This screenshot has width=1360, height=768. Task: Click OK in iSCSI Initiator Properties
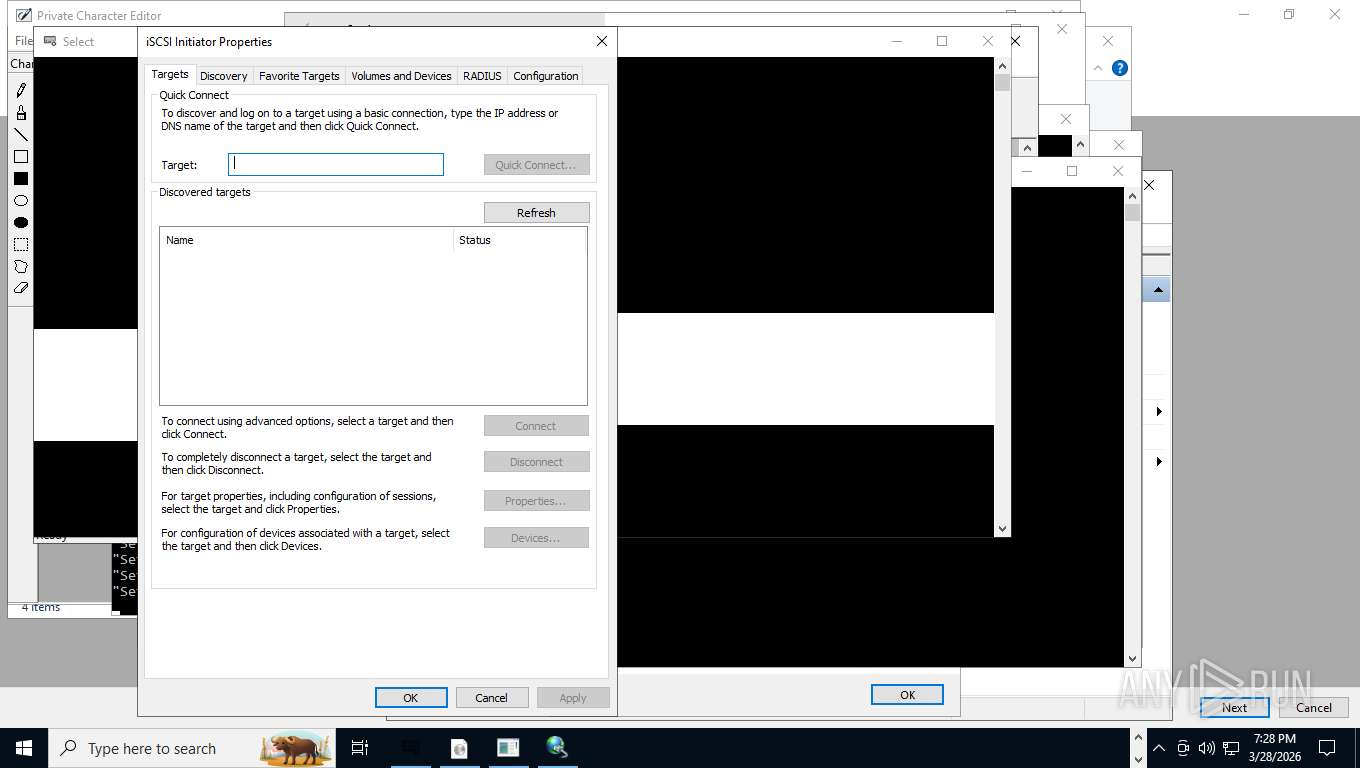coord(411,698)
